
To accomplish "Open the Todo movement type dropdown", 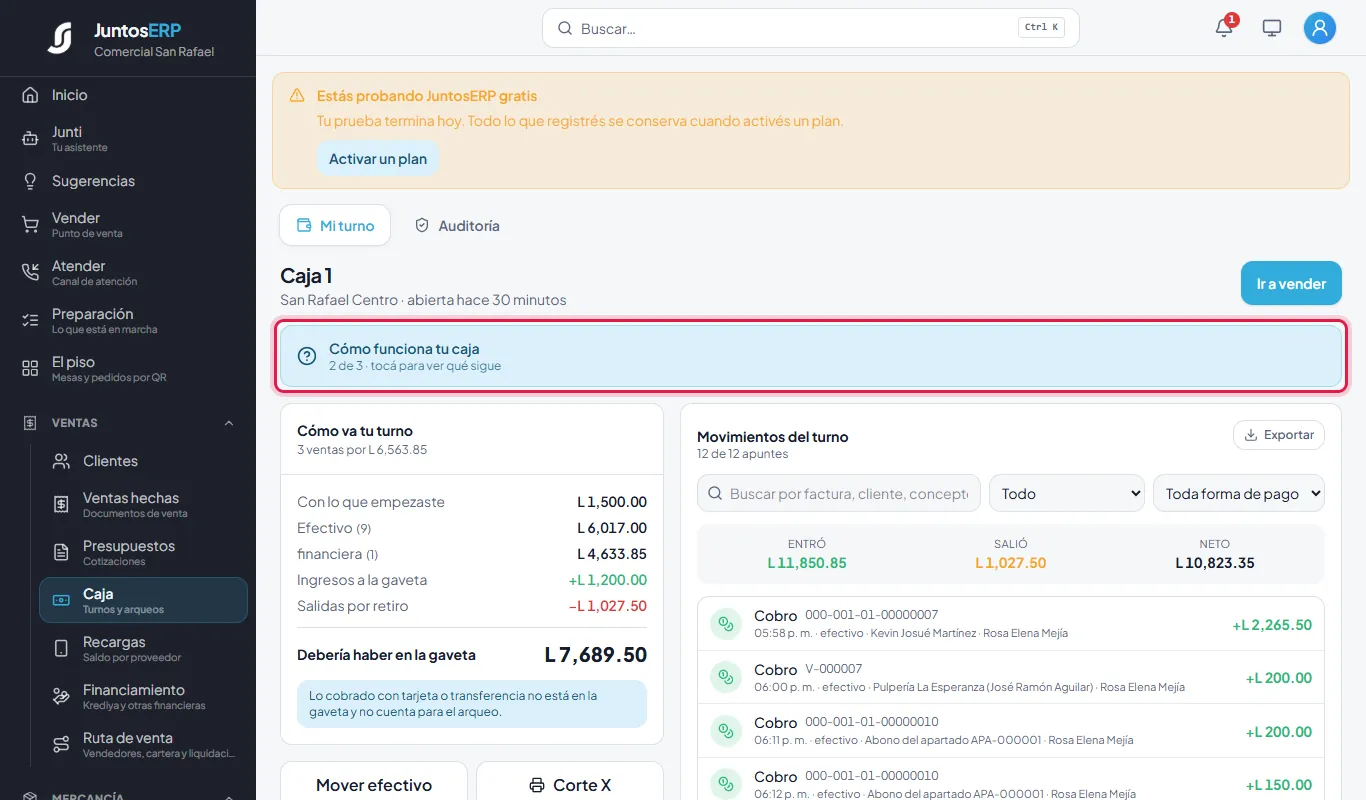I will tap(1067, 493).
